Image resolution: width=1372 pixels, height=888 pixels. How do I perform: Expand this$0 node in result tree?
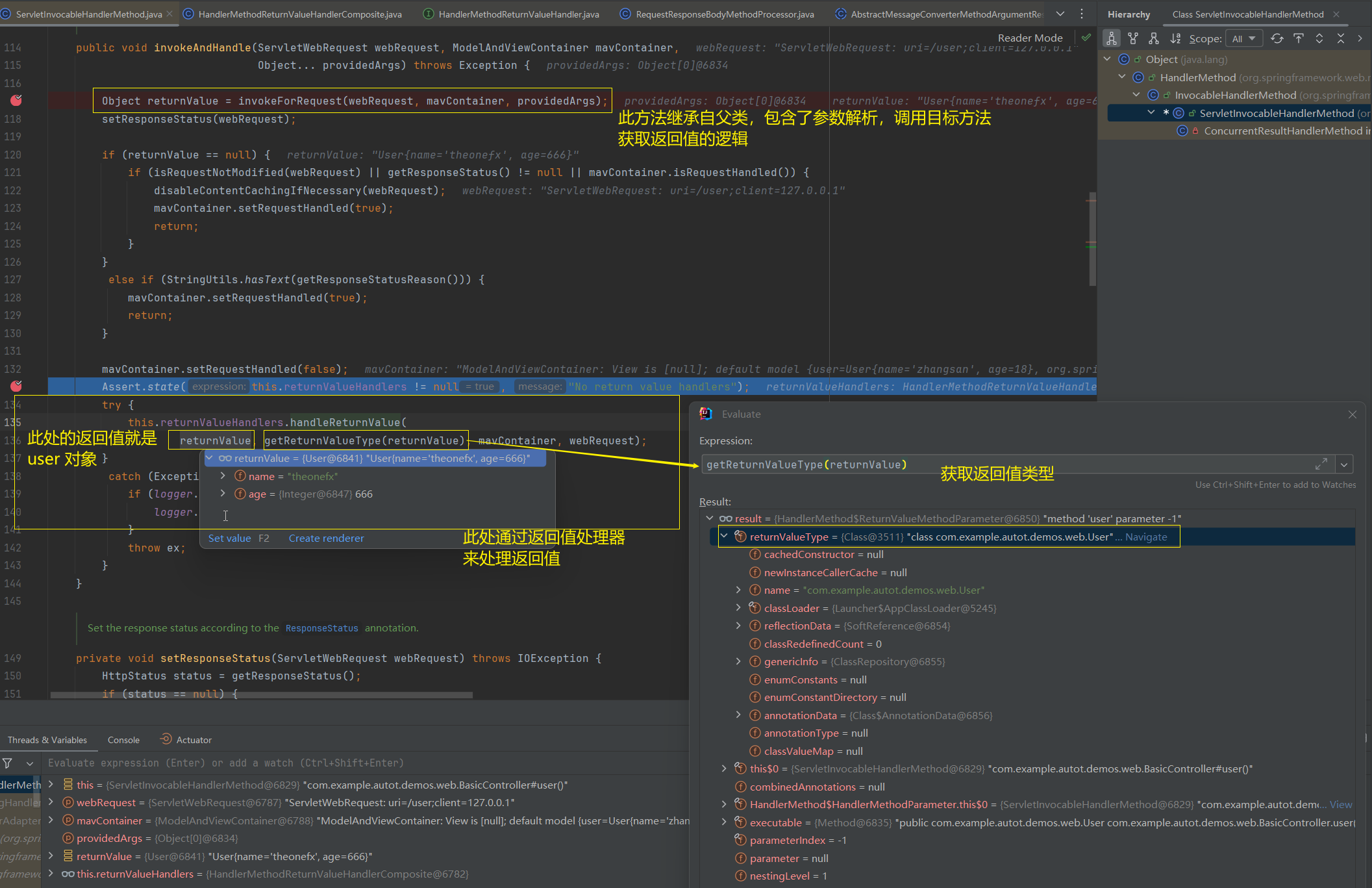pos(724,768)
